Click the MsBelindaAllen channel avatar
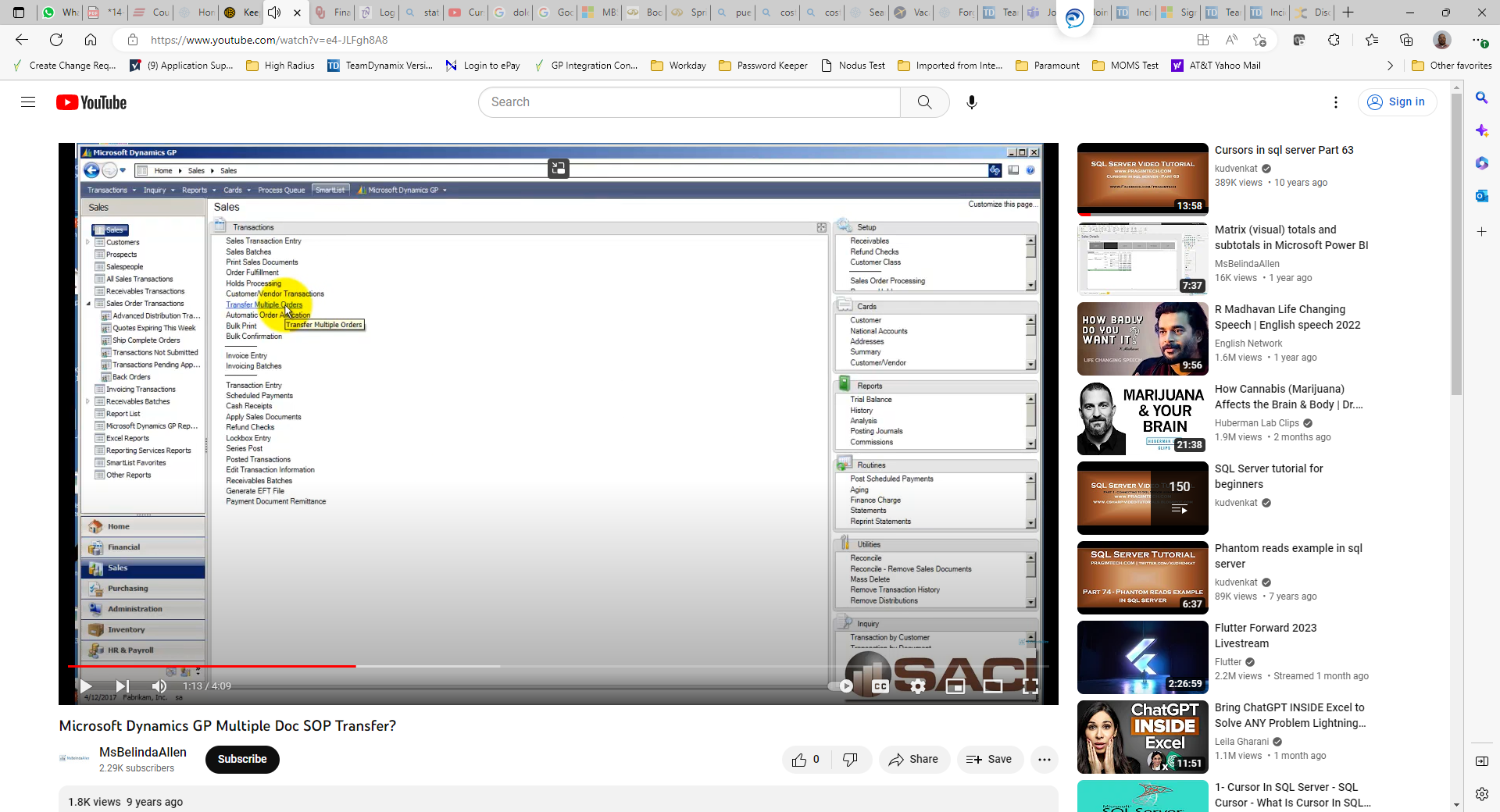Image resolution: width=1500 pixels, height=812 pixels. tap(74, 758)
